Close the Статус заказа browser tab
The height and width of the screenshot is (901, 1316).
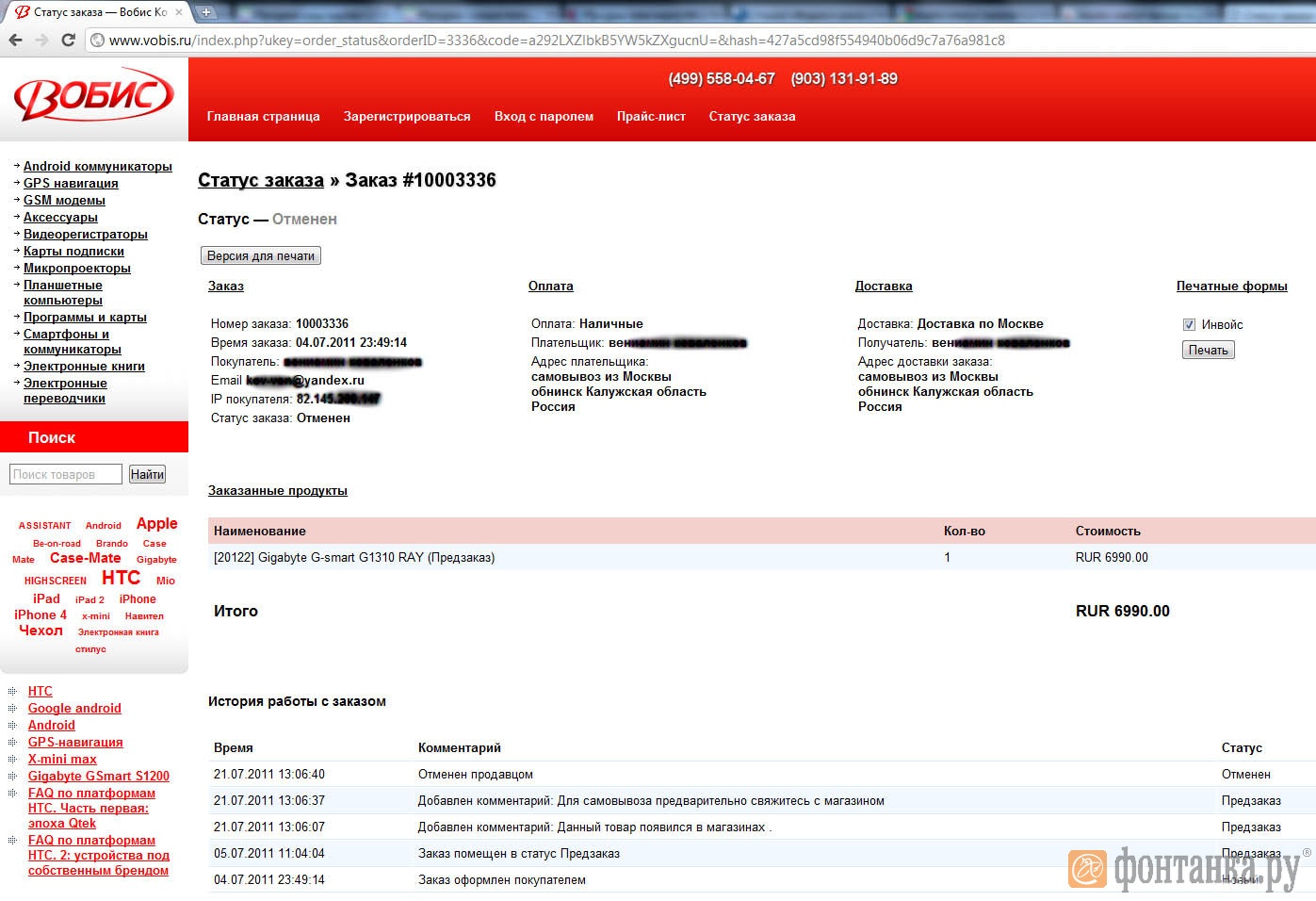click(179, 12)
